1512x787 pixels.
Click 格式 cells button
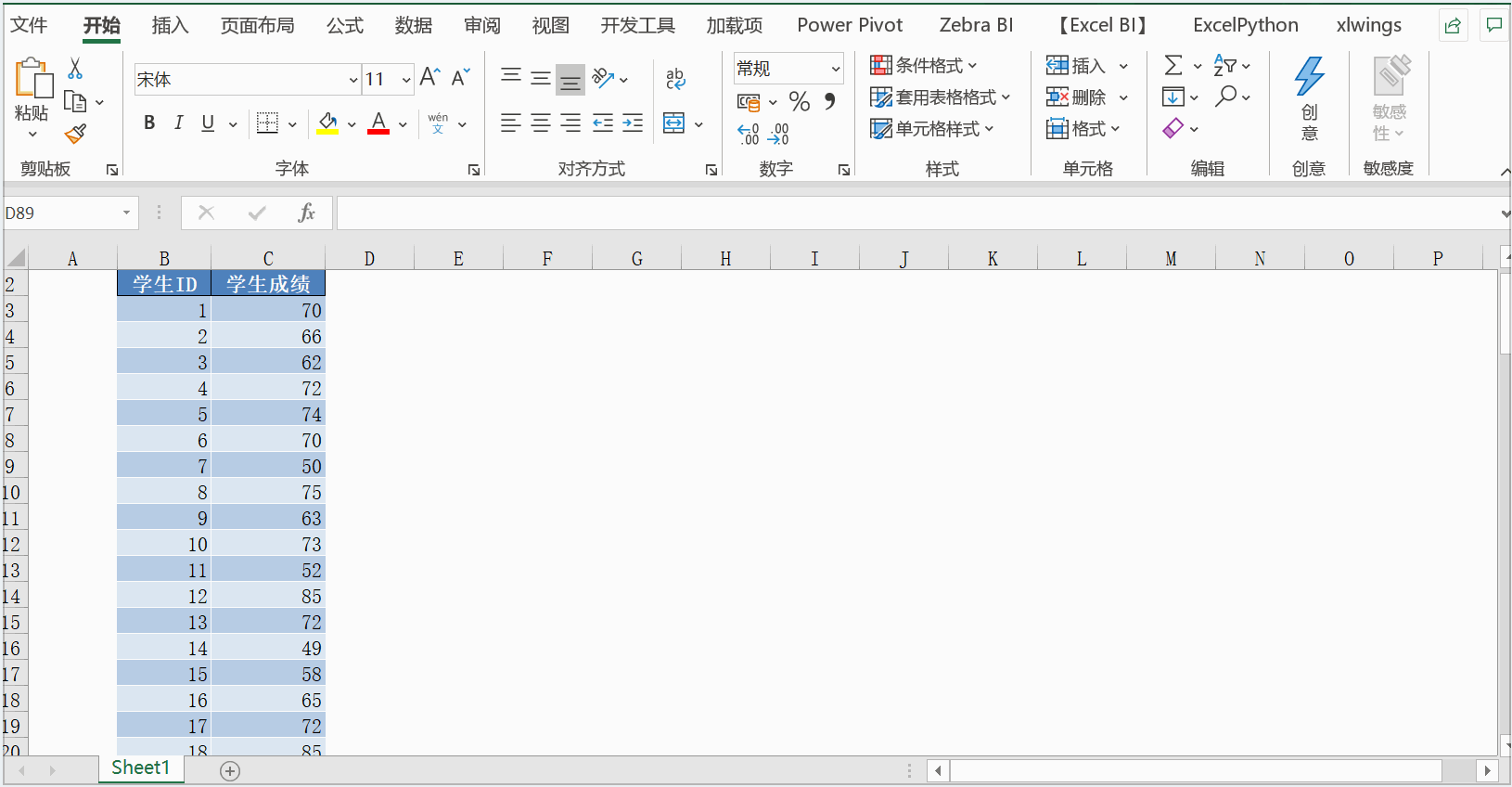[1083, 128]
